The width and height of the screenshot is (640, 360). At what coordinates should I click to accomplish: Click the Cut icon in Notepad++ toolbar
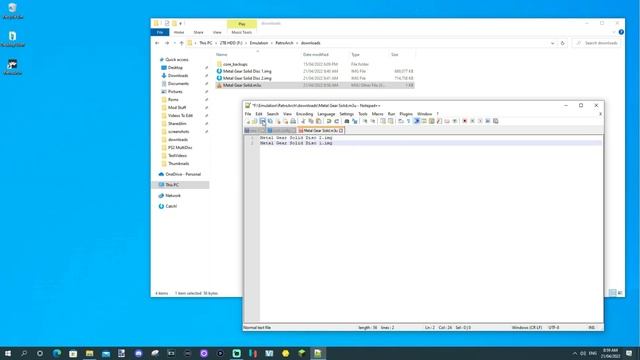coord(303,121)
